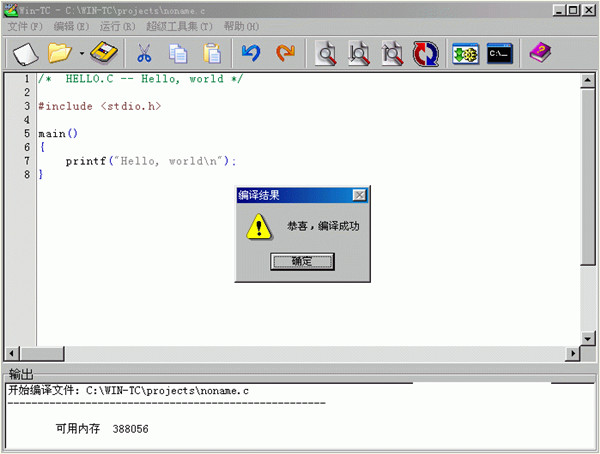Click the left arrow of the horizontal scrollbar

tap(11, 353)
